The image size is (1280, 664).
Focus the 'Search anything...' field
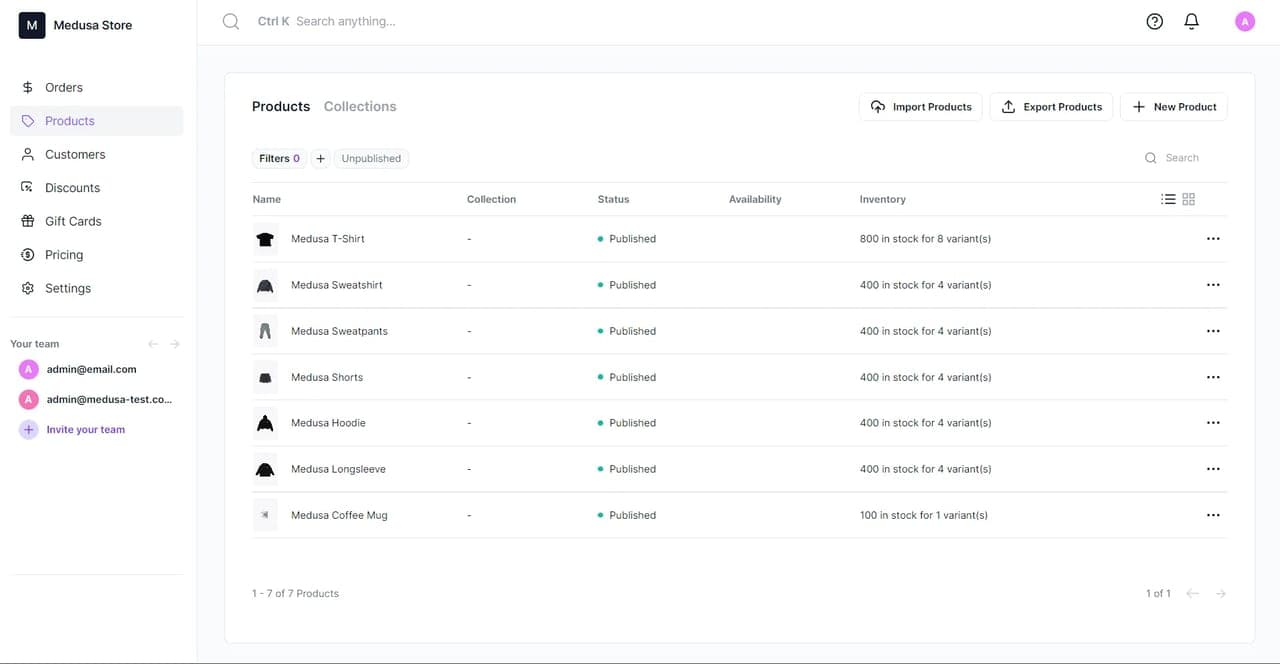(345, 21)
